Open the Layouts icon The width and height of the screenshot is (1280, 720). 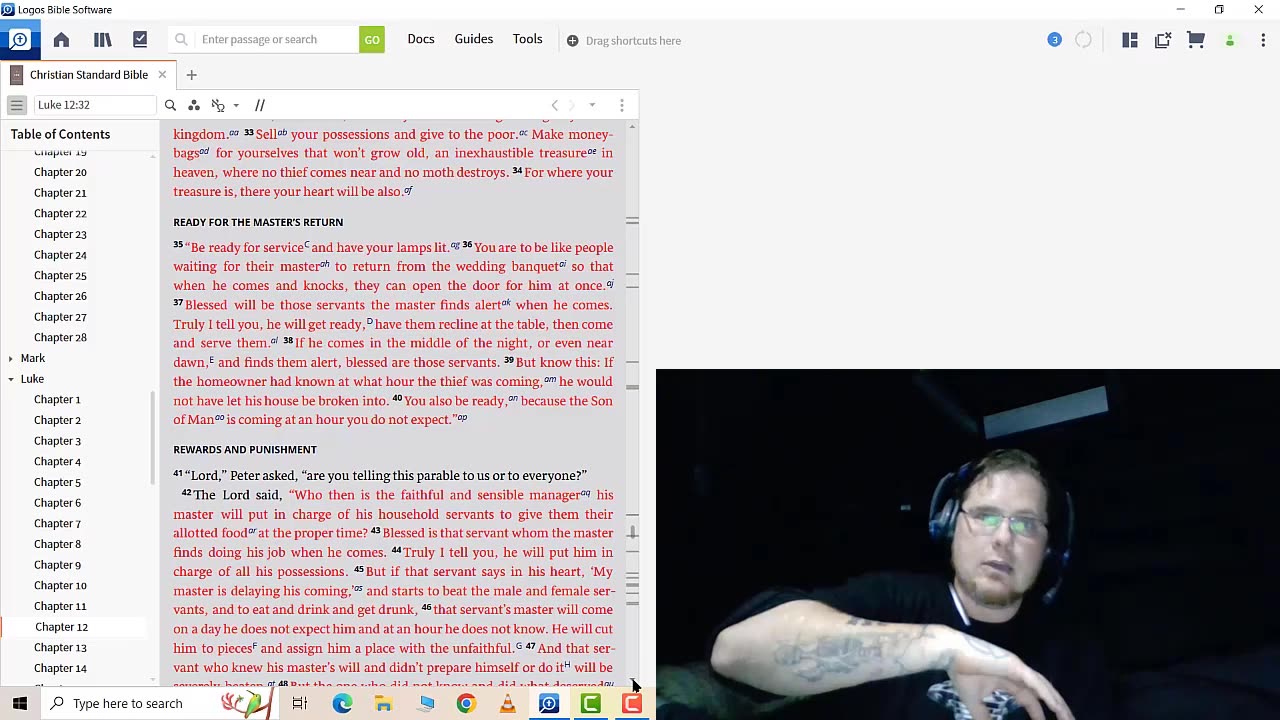1130,40
